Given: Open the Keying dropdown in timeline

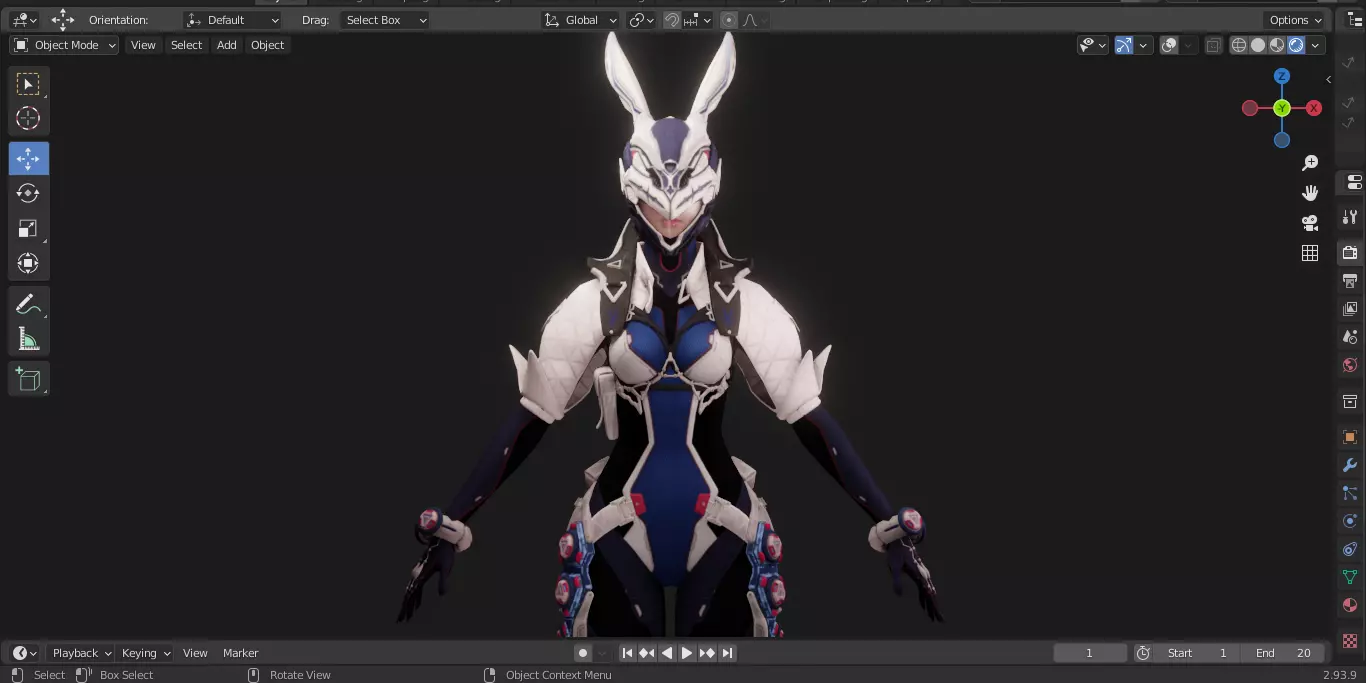Looking at the screenshot, I should pyautogui.click(x=145, y=653).
